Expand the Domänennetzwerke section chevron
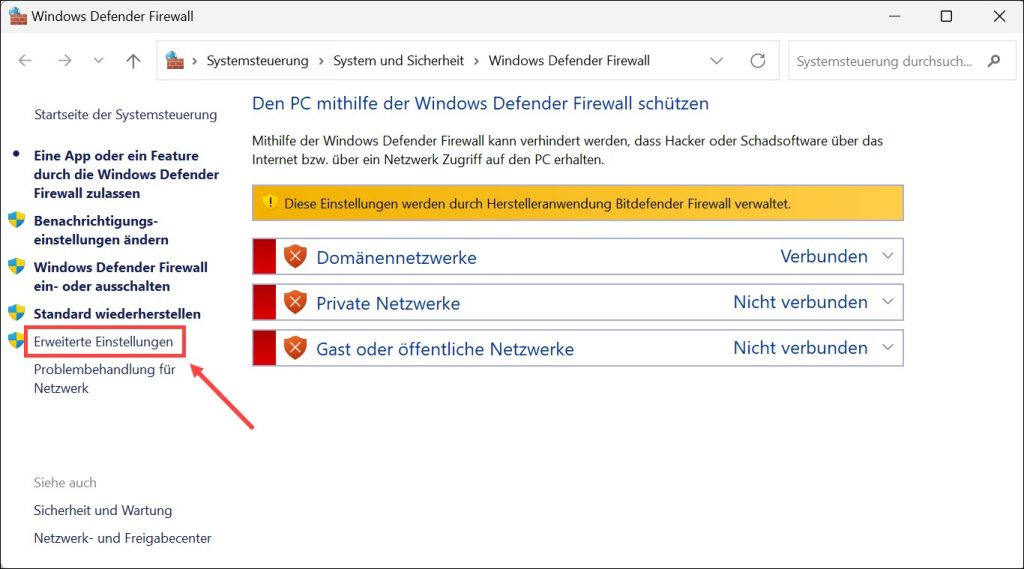Screen dimensions: 1024x569 (888, 256)
